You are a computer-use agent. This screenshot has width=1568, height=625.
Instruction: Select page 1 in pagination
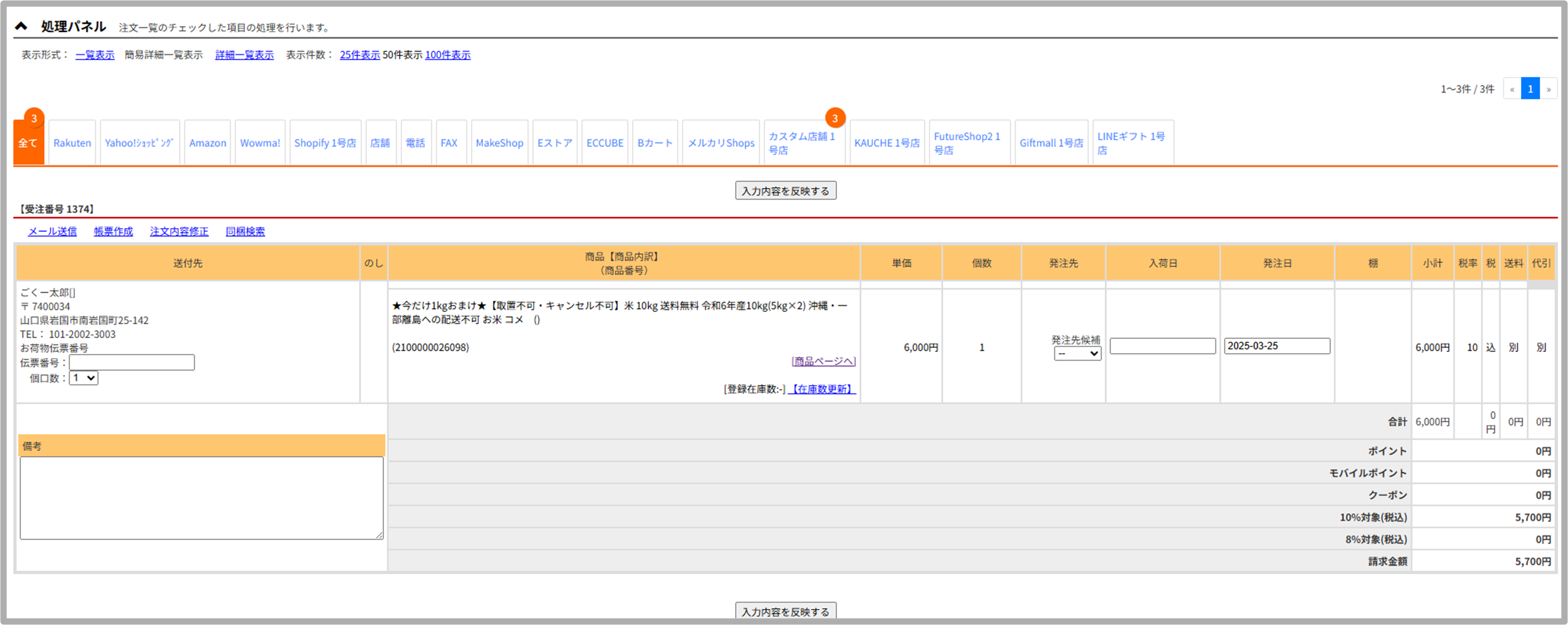1530,89
